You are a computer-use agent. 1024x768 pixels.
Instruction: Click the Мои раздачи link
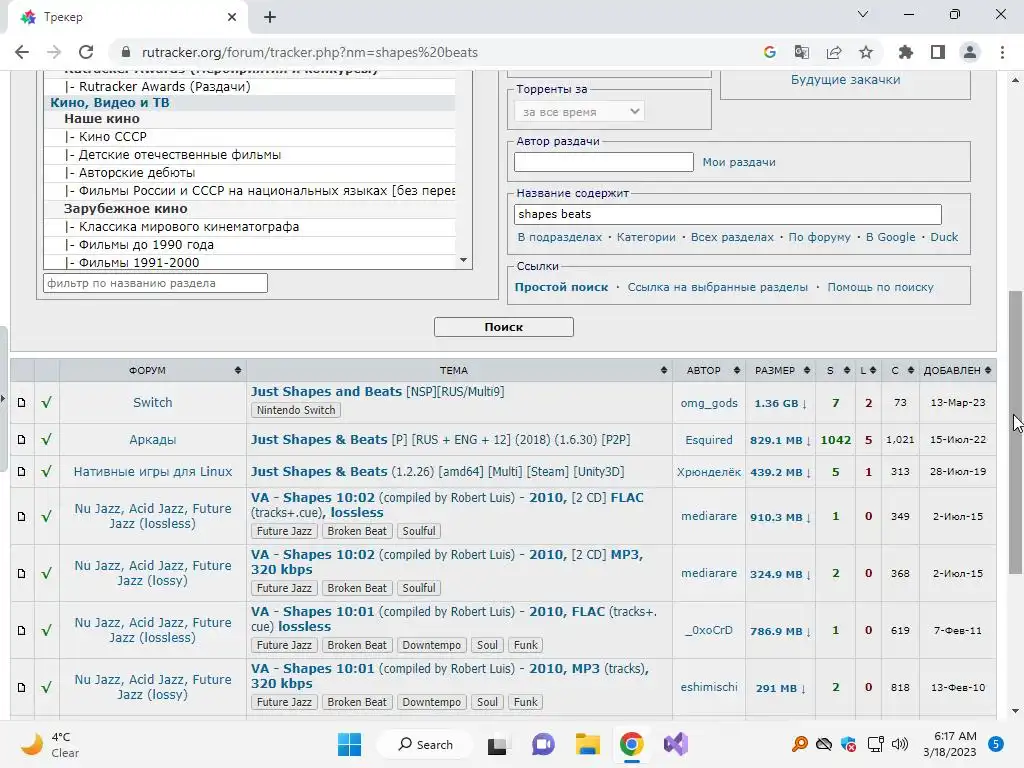[x=739, y=162]
